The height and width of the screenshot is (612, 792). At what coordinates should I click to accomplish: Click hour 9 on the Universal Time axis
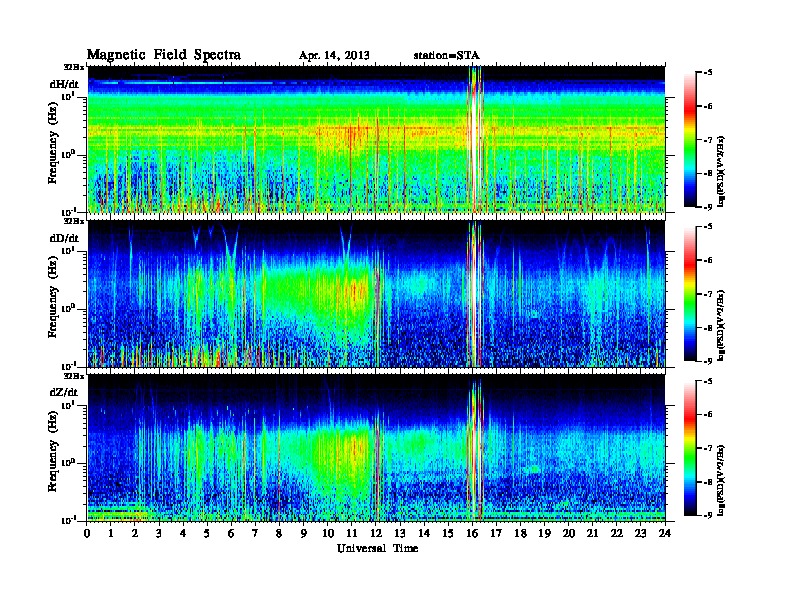tap(304, 533)
